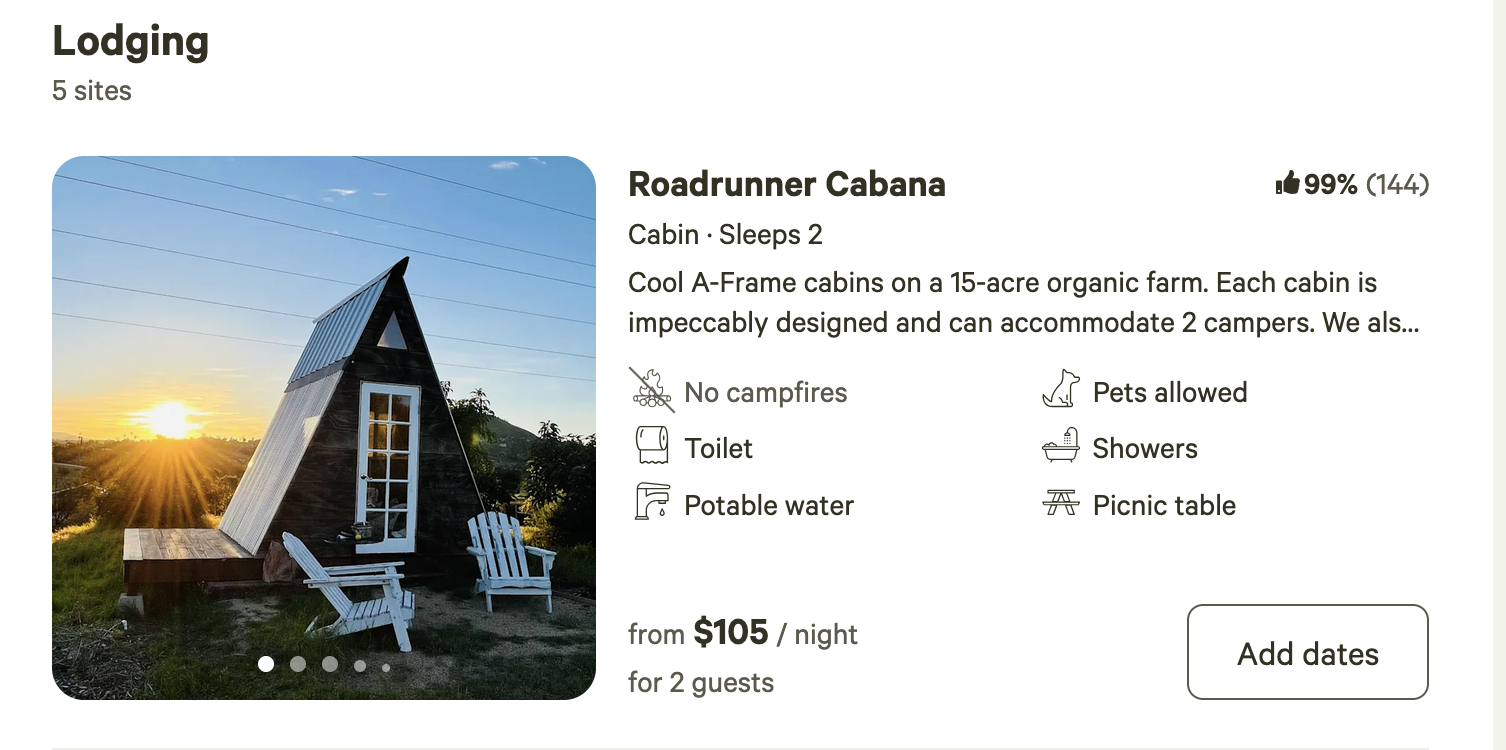1506x750 pixels.
Task: Click the showers bathtub icon
Action: (1061, 446)
